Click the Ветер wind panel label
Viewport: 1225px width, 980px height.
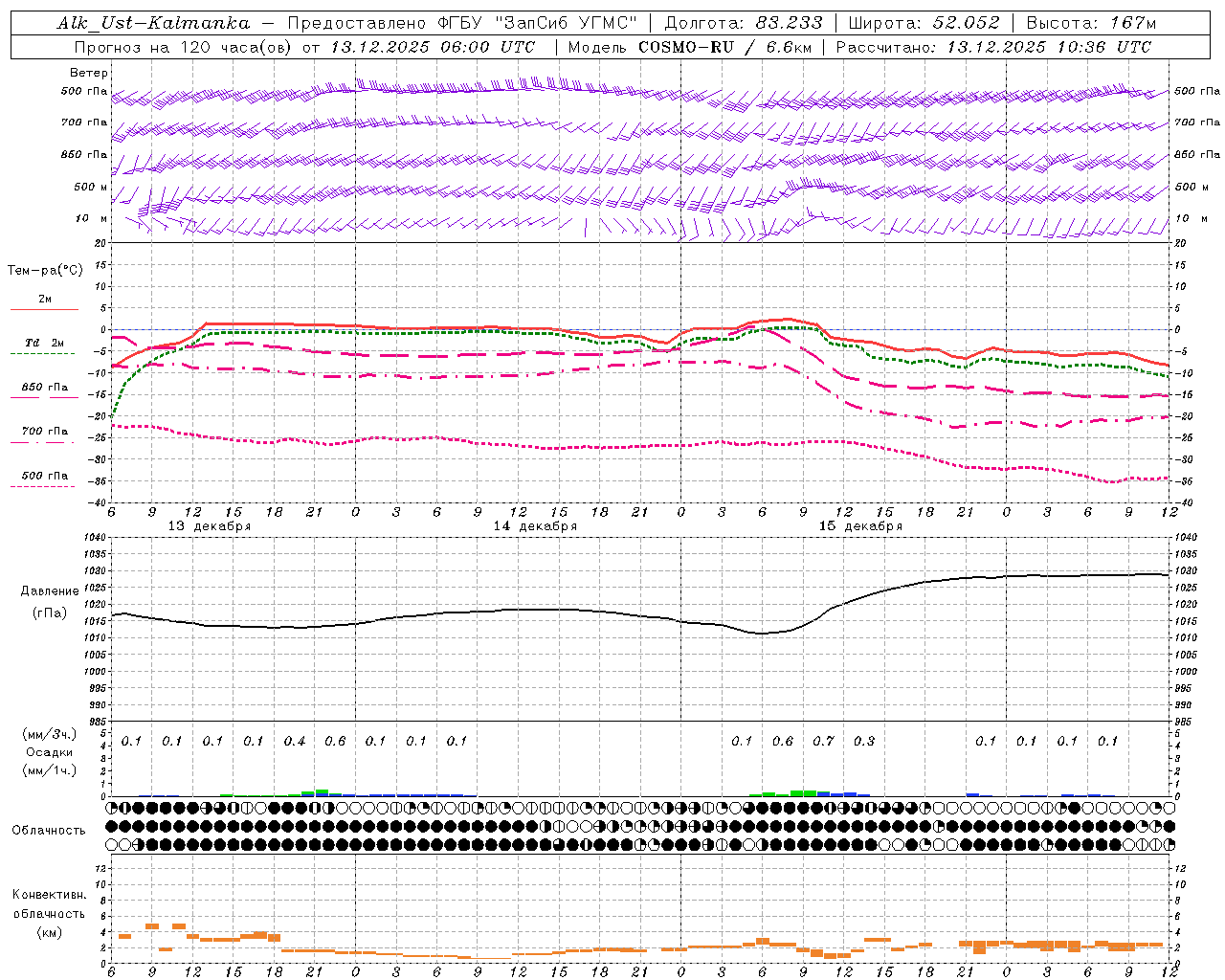click(x=89, y=73)
